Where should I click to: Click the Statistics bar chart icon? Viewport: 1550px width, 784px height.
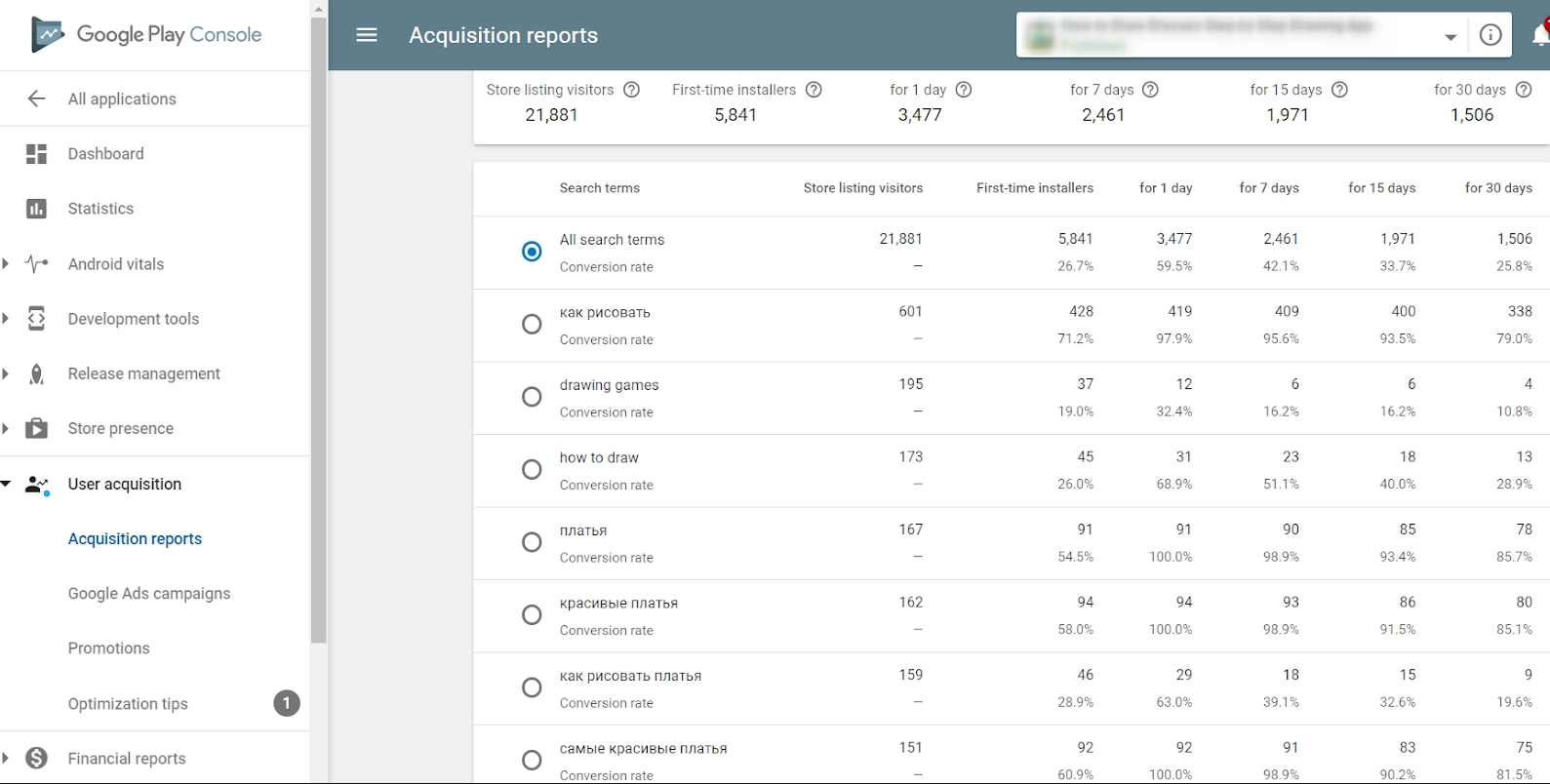coord(36,209)
